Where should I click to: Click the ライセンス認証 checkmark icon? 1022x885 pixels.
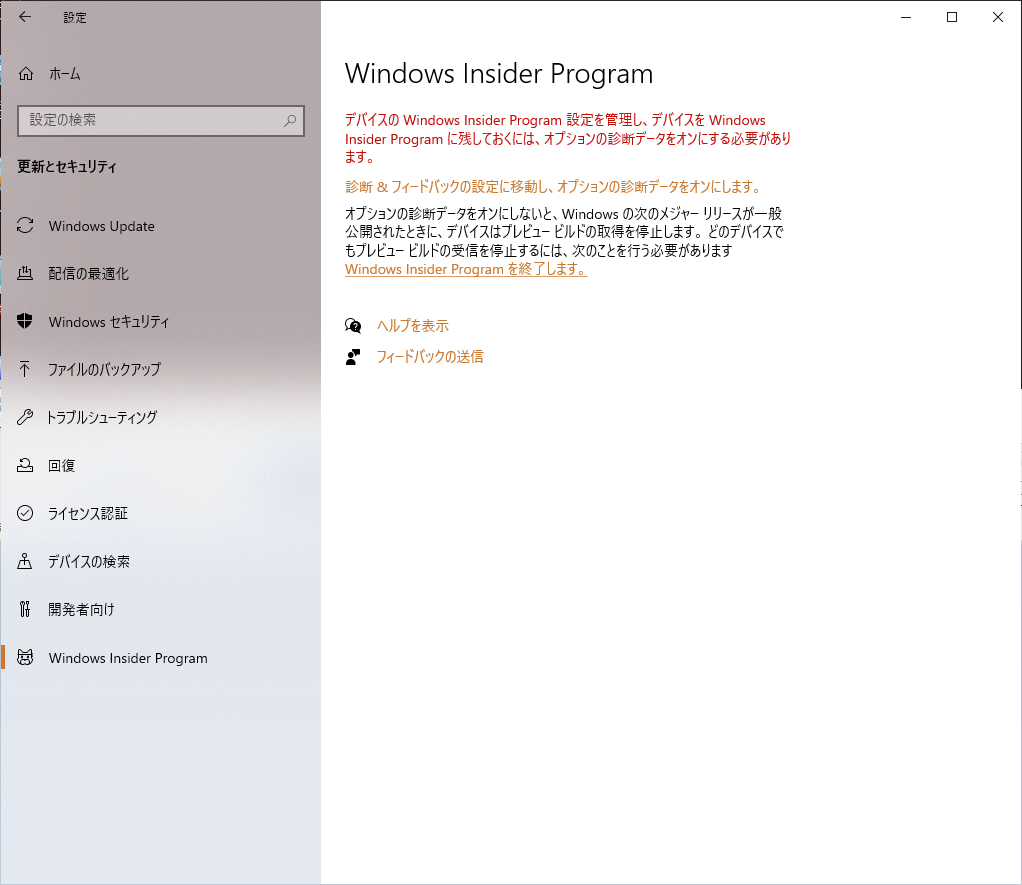coord(25,513)
